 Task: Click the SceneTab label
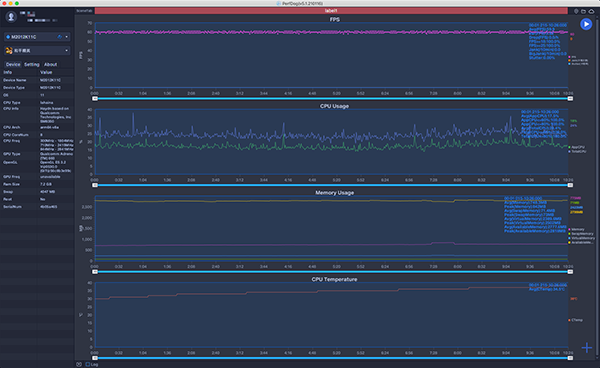(x=84, y=11)
